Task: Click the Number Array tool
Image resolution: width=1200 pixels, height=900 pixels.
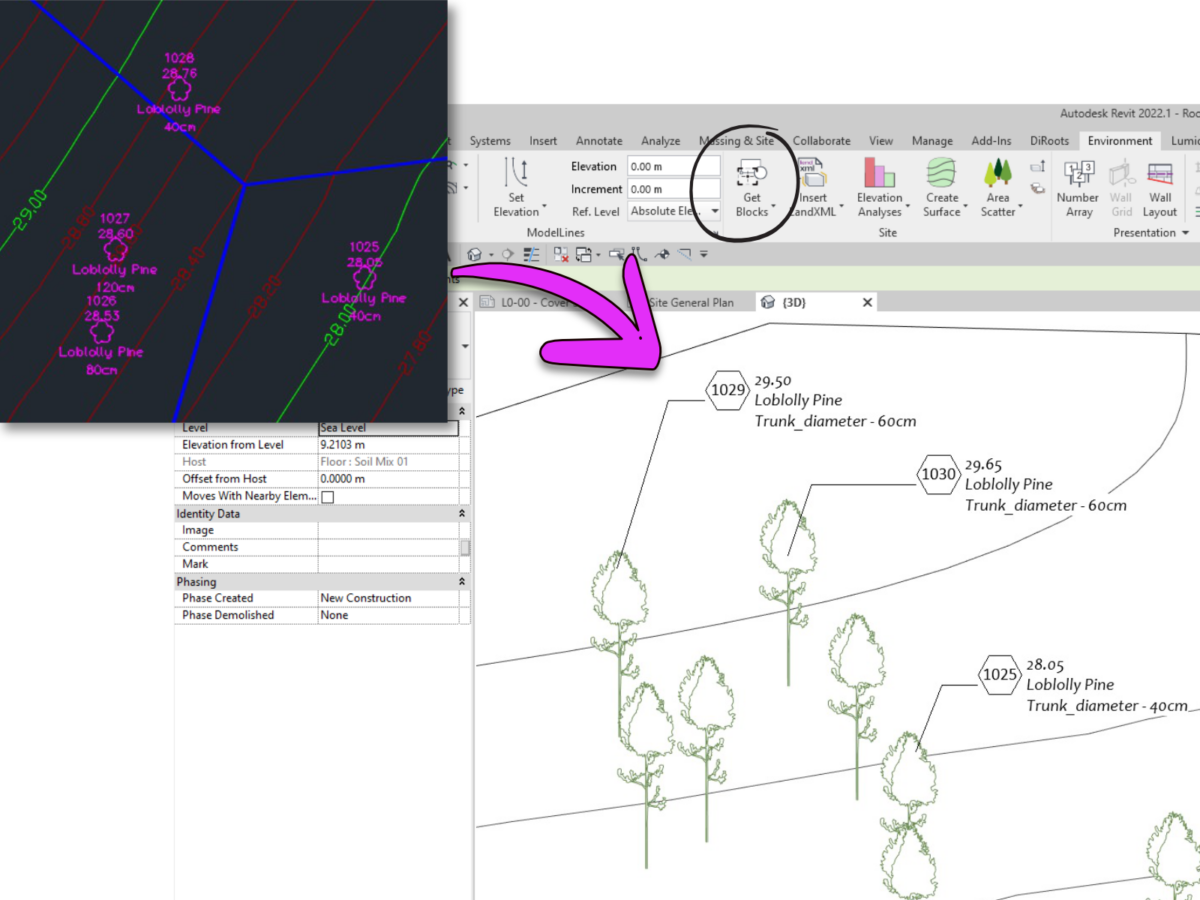Action: coord(1078,175)
